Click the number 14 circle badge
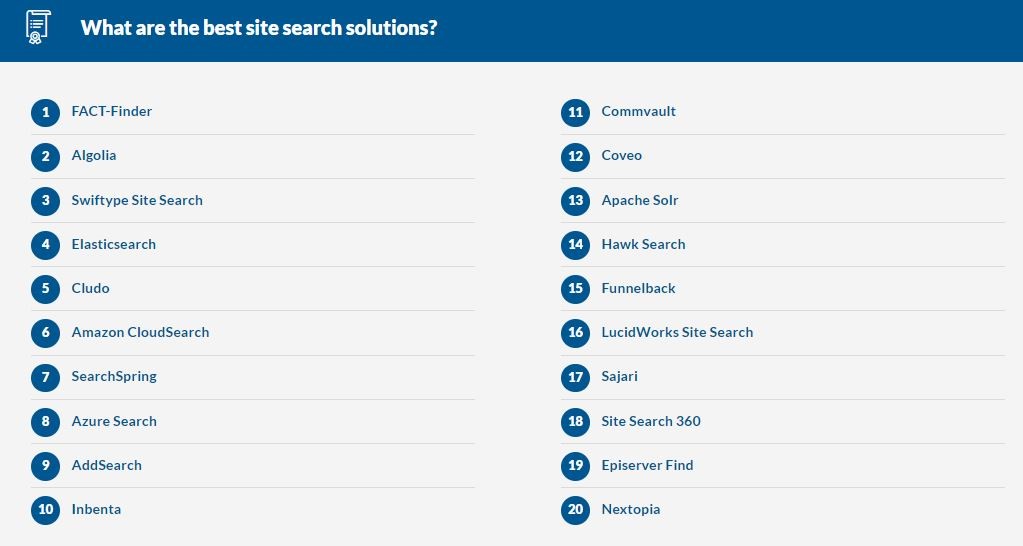The height and width of the screenshot is (546, 1023). point(575,245)
